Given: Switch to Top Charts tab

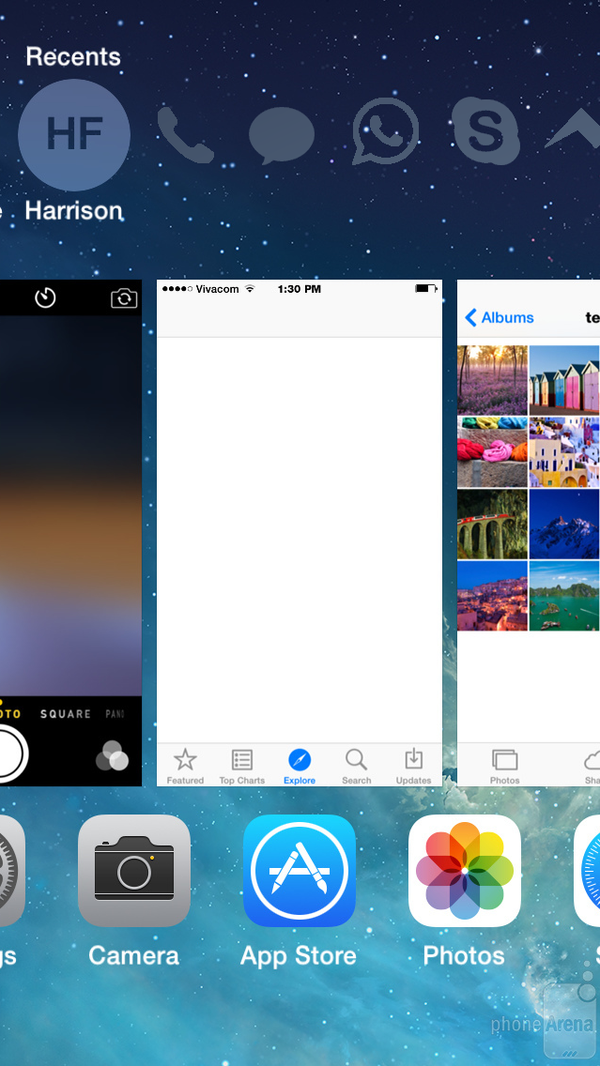Looking at the screenshot, I should point(242,766).
